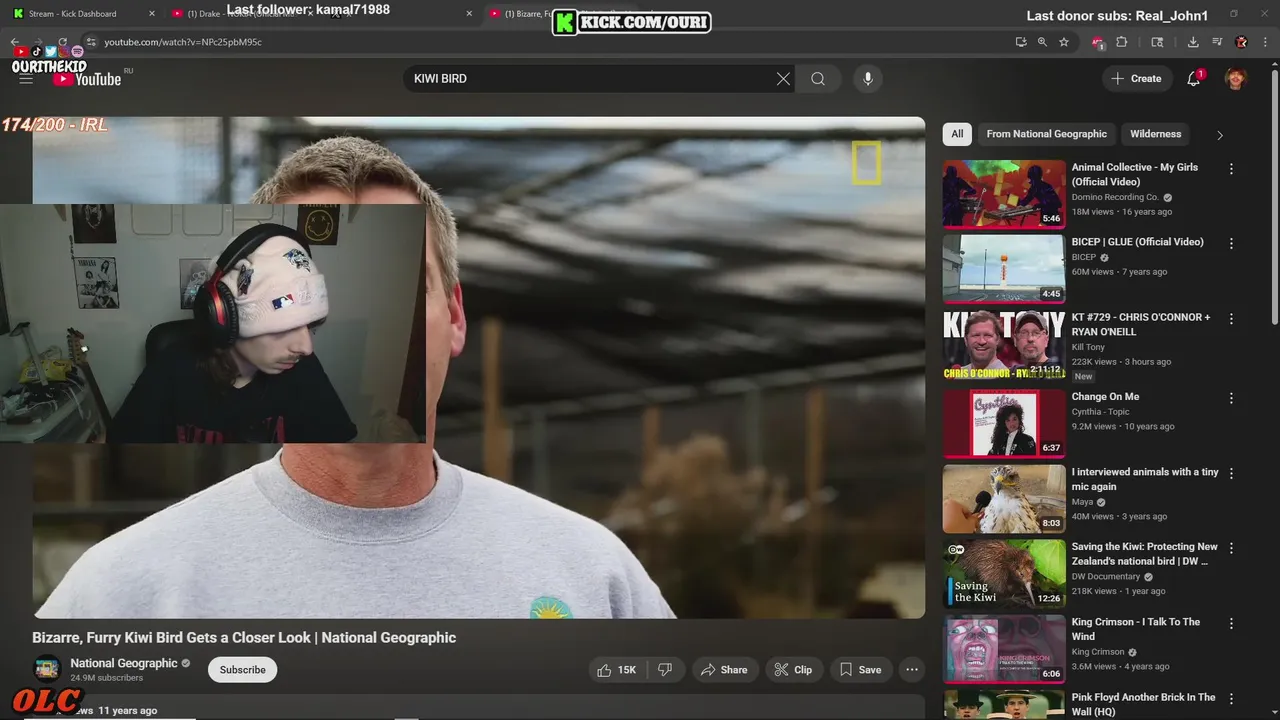Viewport: 1280px width, 720px height.
Task: Close the Drake video tab
Action: click(x=312, y=14)
